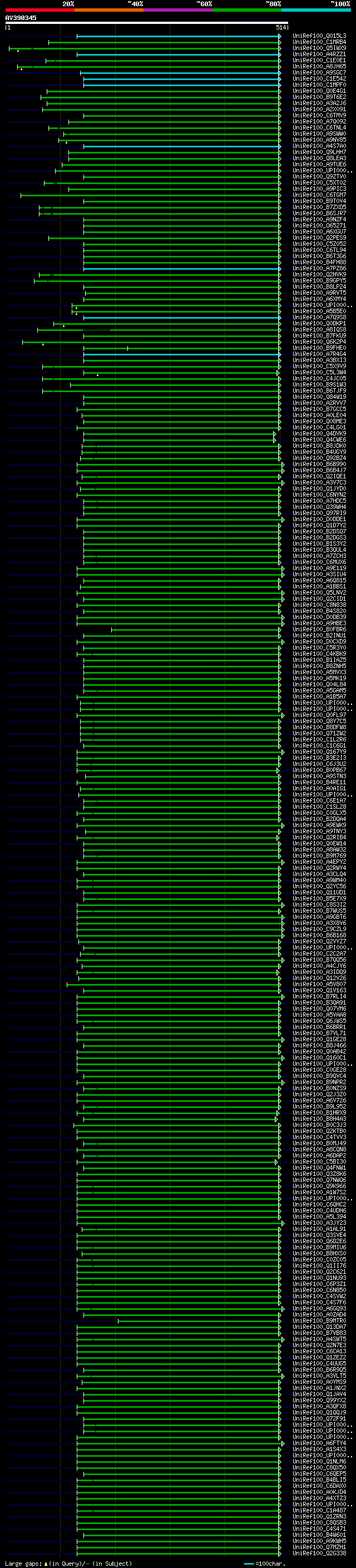Open the UniRef100_C1E542 entry
Screen dimensions: 356x1568
point(319,78)
